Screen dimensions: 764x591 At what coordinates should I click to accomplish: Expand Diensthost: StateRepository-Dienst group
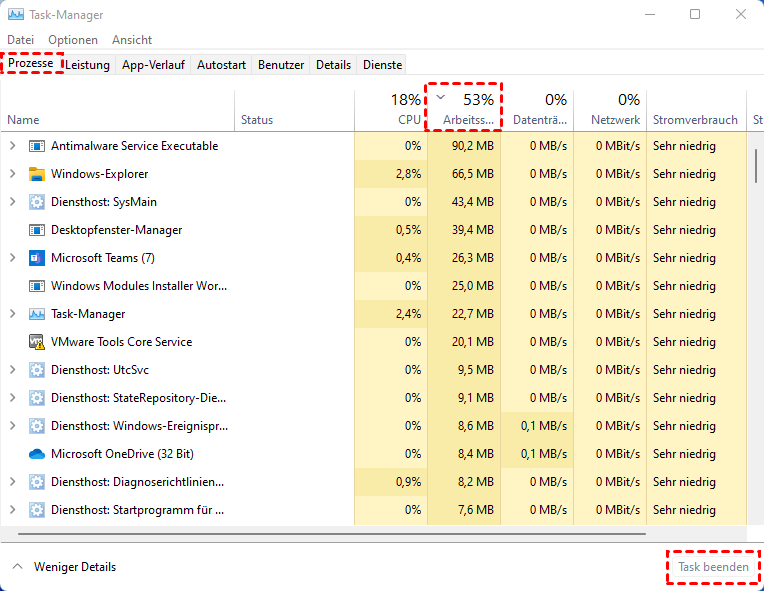tap(13, 398)
